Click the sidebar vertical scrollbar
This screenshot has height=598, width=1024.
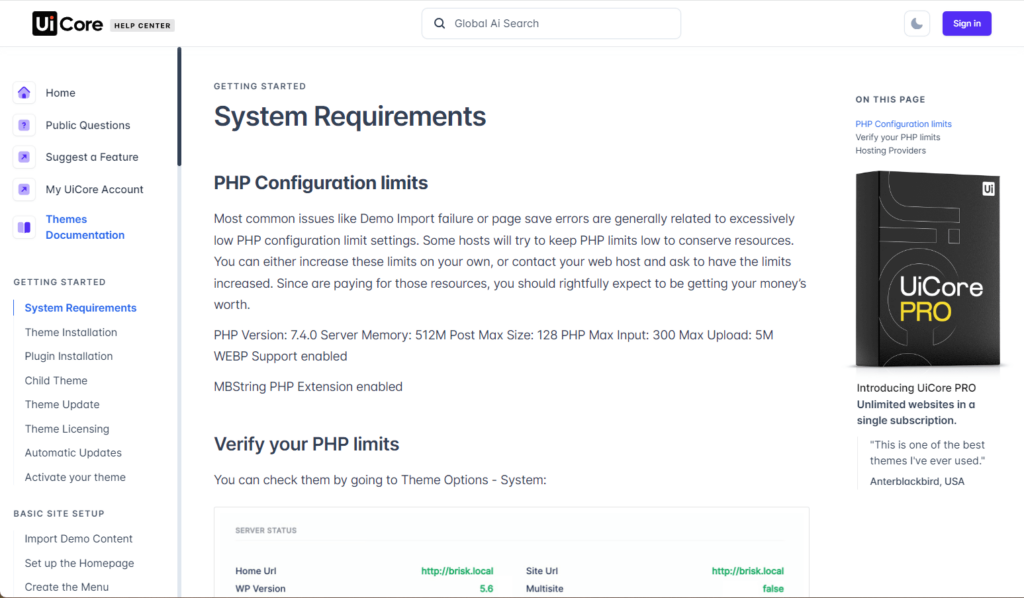179,106
